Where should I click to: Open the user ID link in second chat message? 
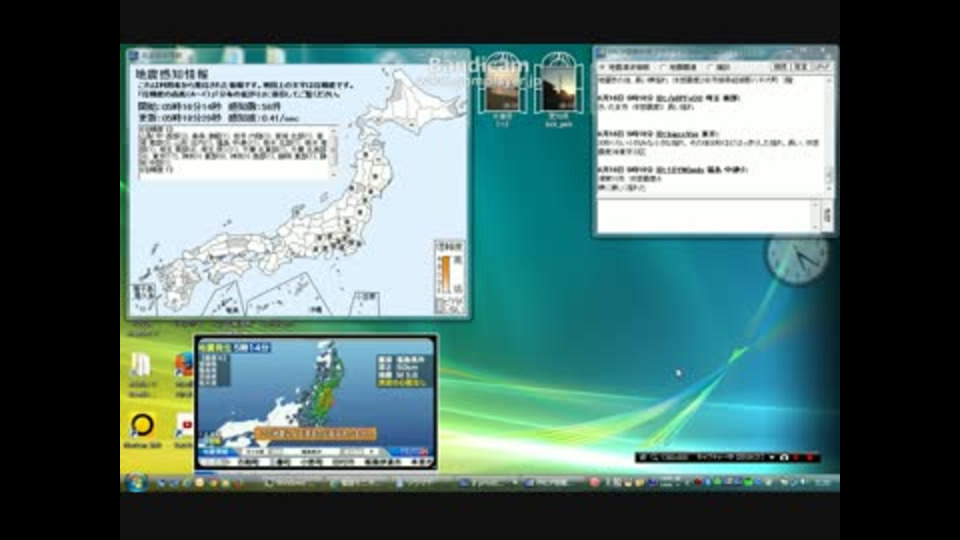677,134
